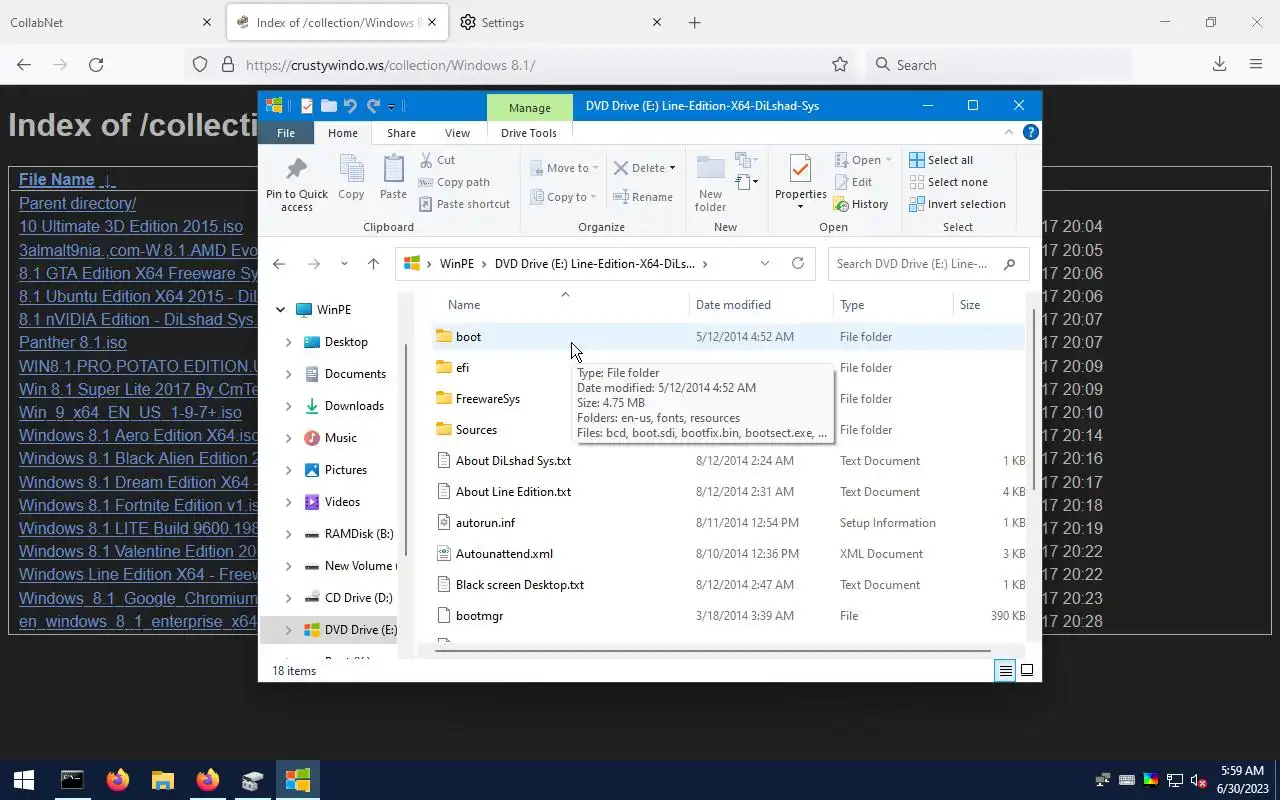Switch to the Share ribbon tab
This screenshot has height=800, width=1280.
click(x=401, y=133)
